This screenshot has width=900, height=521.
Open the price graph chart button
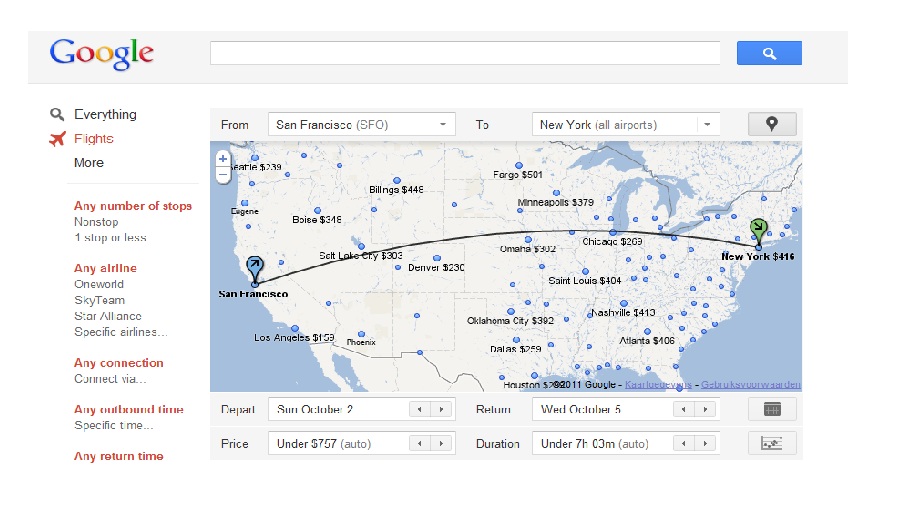(772, 444)
